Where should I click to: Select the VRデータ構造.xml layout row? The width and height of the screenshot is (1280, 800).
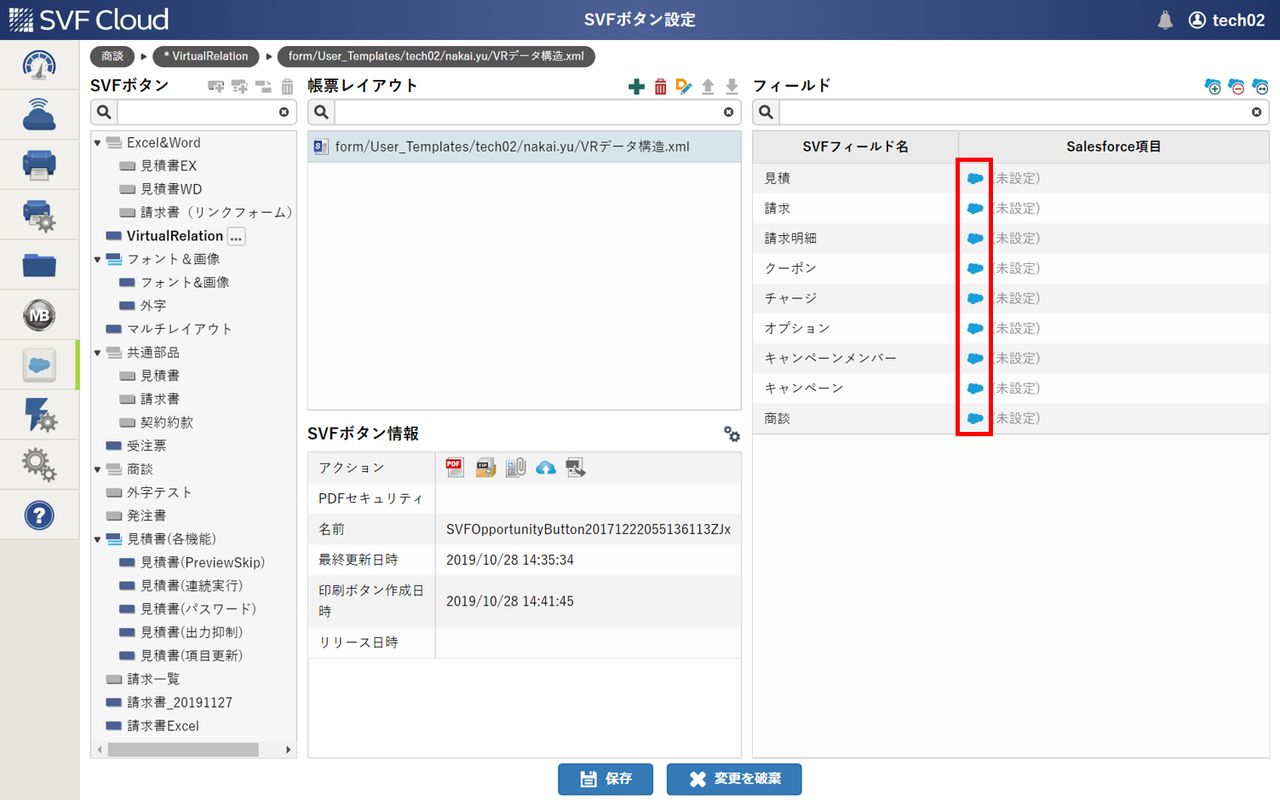point(524,147)
